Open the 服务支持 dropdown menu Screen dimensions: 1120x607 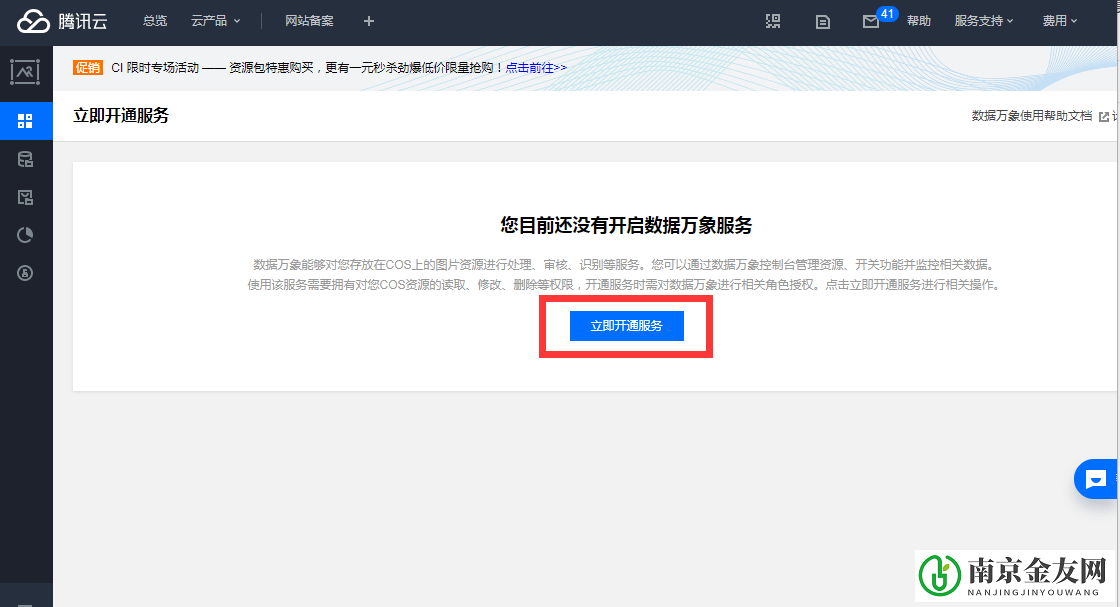point(980,21)
